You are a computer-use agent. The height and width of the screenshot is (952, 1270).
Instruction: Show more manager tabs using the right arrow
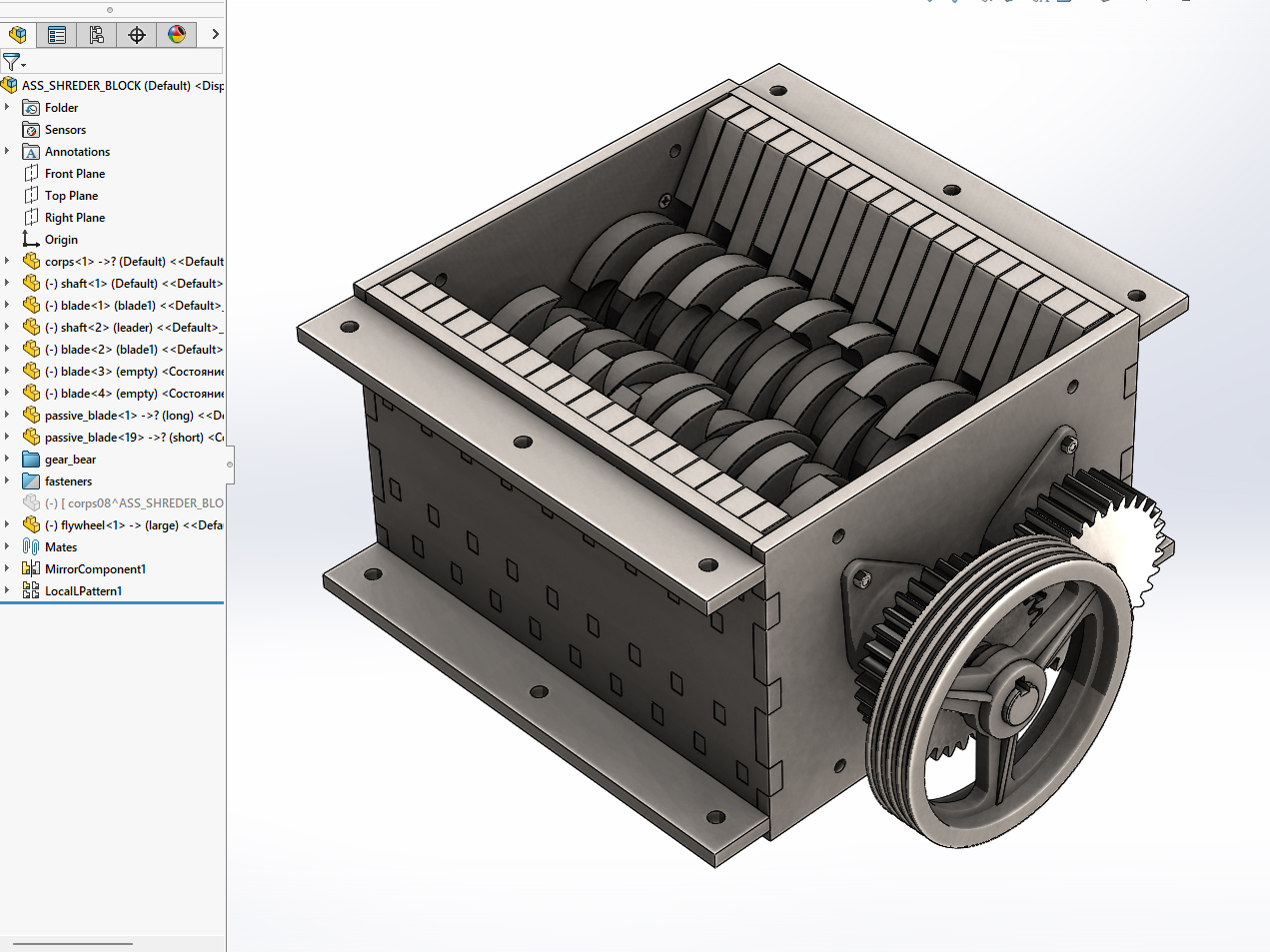point(215,35)
